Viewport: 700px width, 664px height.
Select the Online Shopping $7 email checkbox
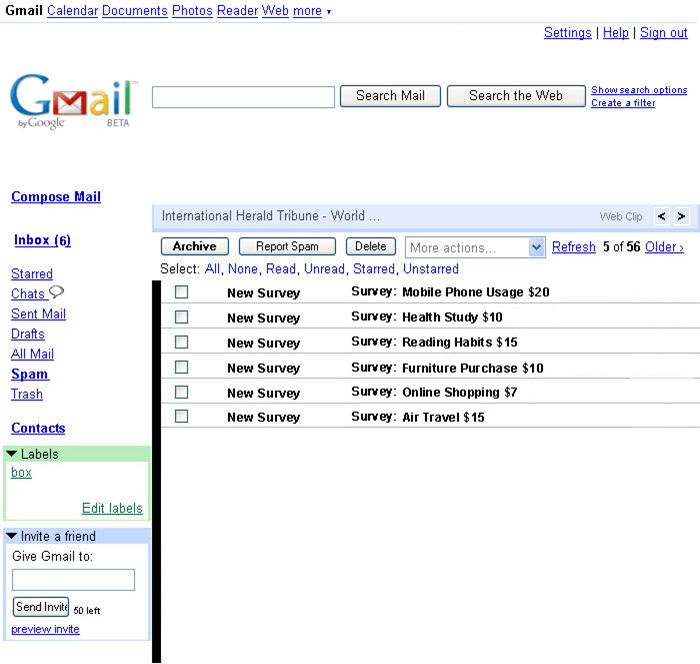pos(181,392)
